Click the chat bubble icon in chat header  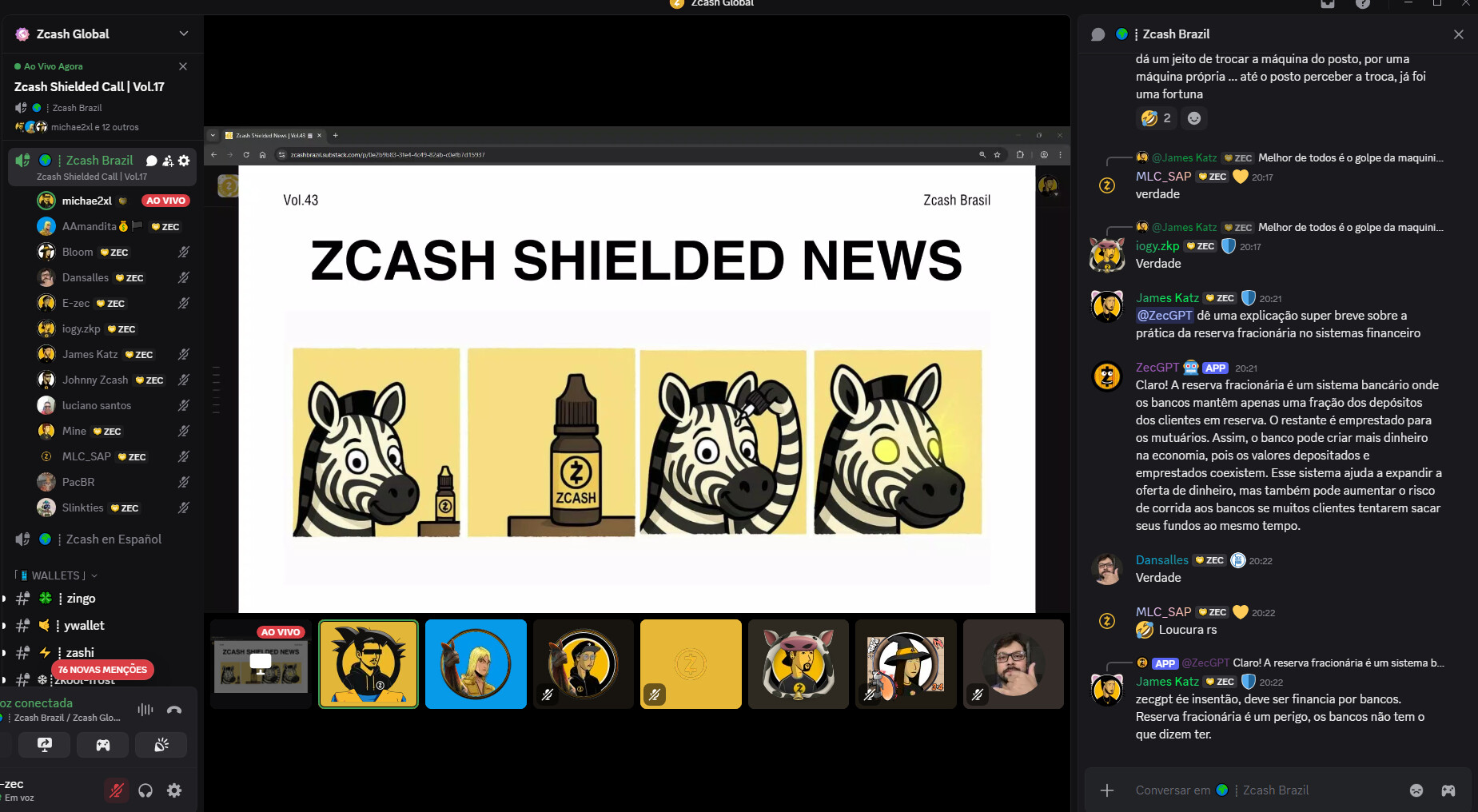point(1098,34)
